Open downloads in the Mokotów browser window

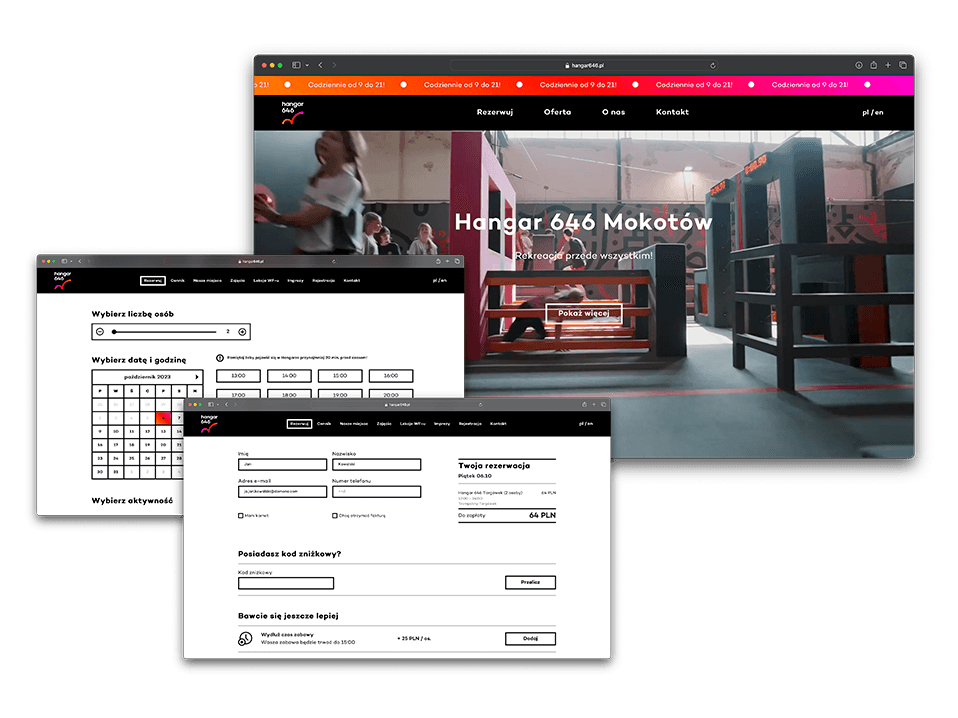click(858, 65)
